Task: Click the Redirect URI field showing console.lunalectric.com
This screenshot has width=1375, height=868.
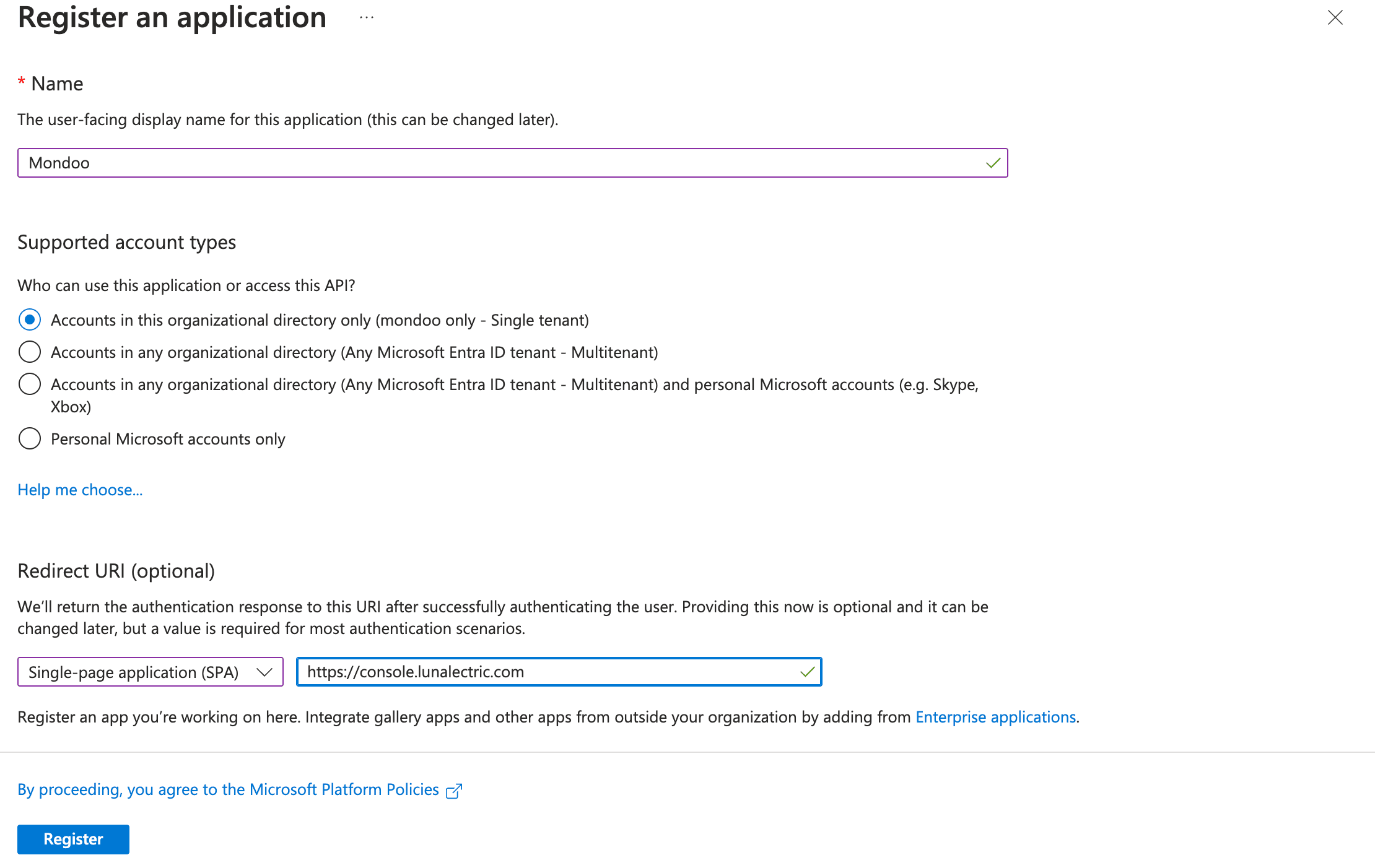Action: (557, 672)
